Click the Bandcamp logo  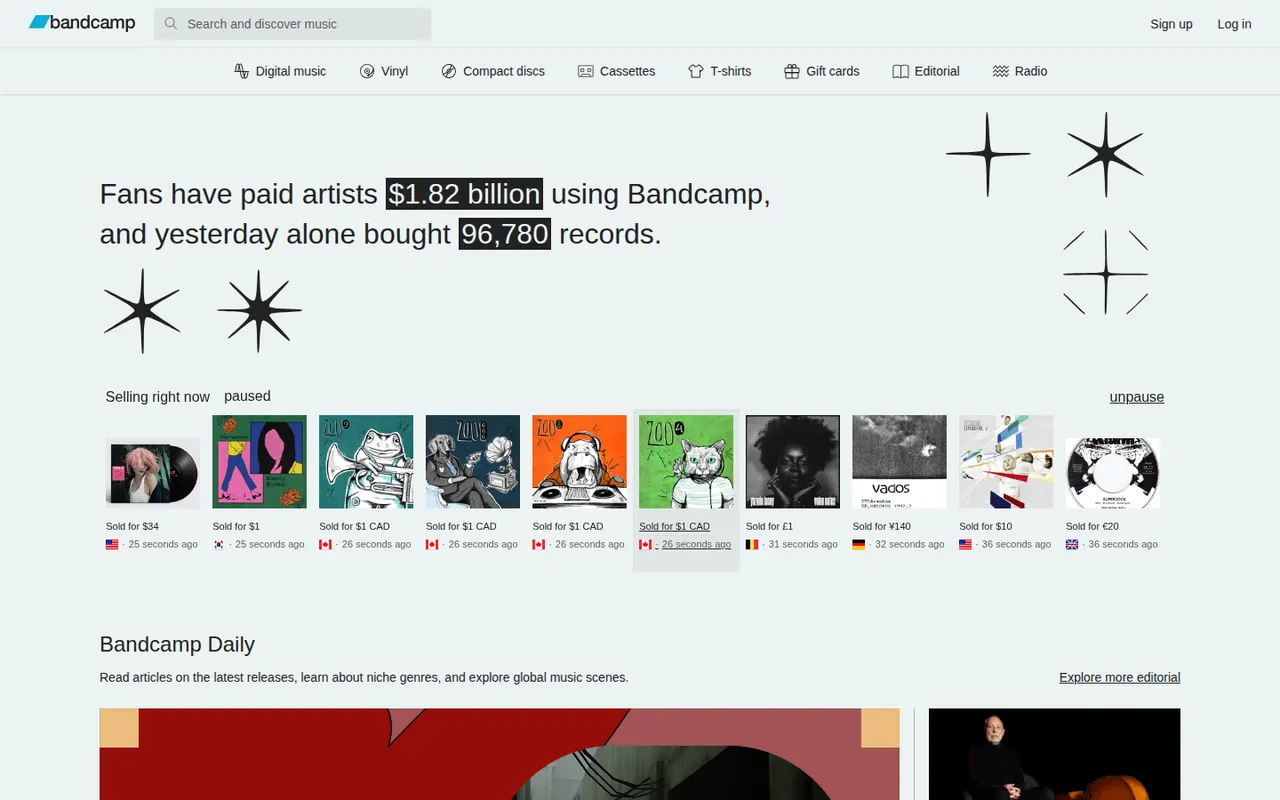[82, 23]
